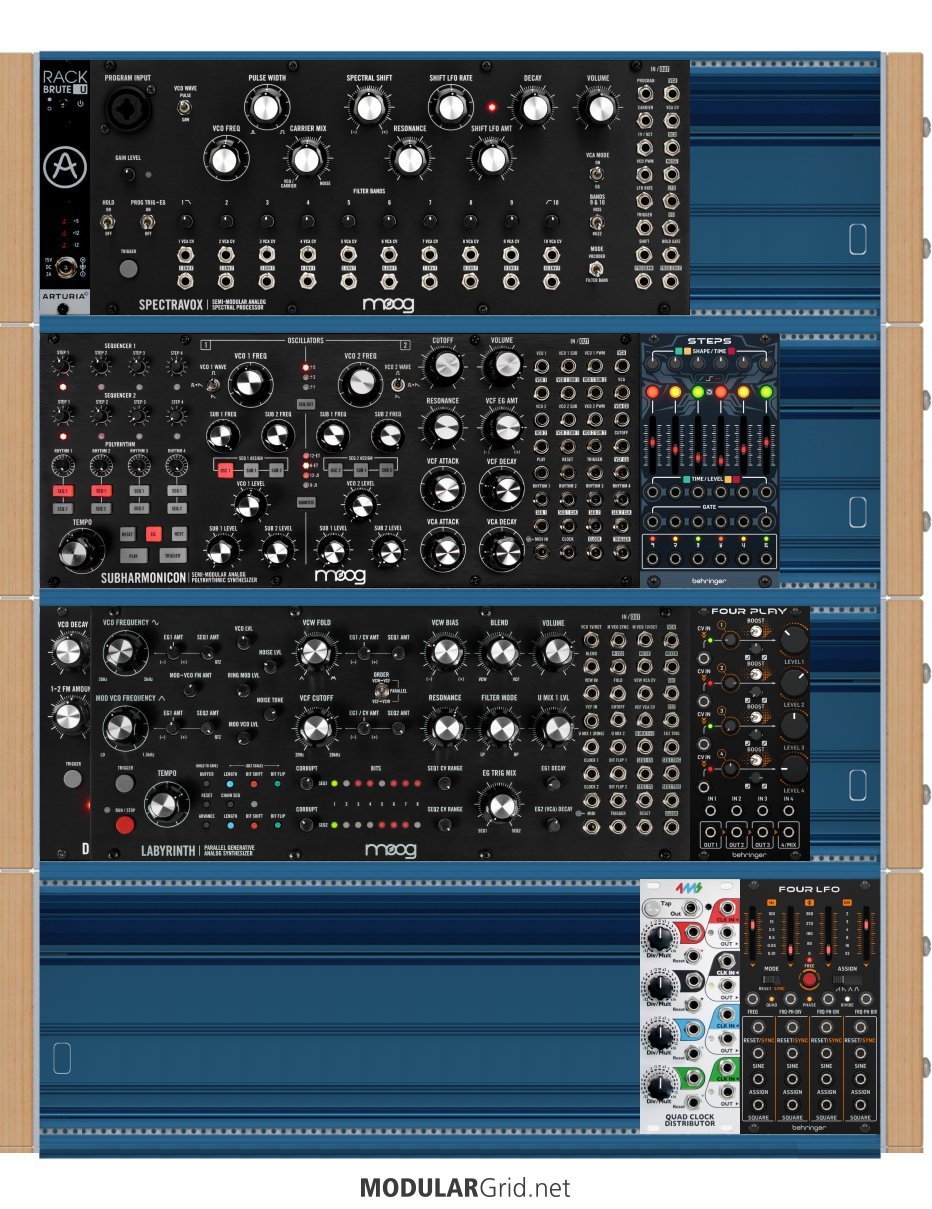The width and height of the screenshot is (932, 1209).
Task: Click the red Free button on Four LFO
Action: (x=809, y=980)
